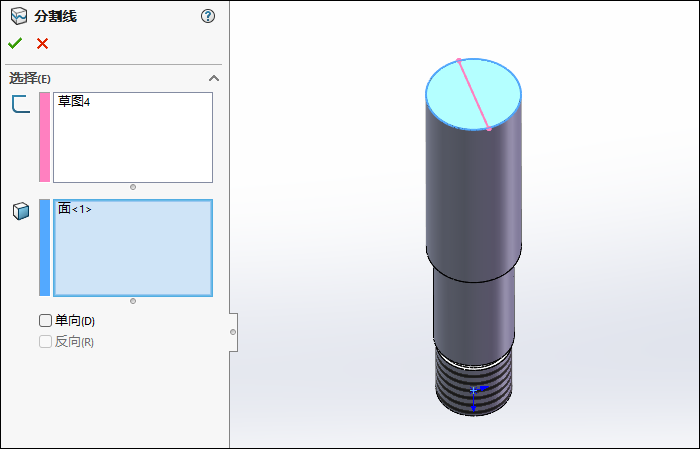
Task: Click resize handle below the face selection box
Action: point(133,300)
